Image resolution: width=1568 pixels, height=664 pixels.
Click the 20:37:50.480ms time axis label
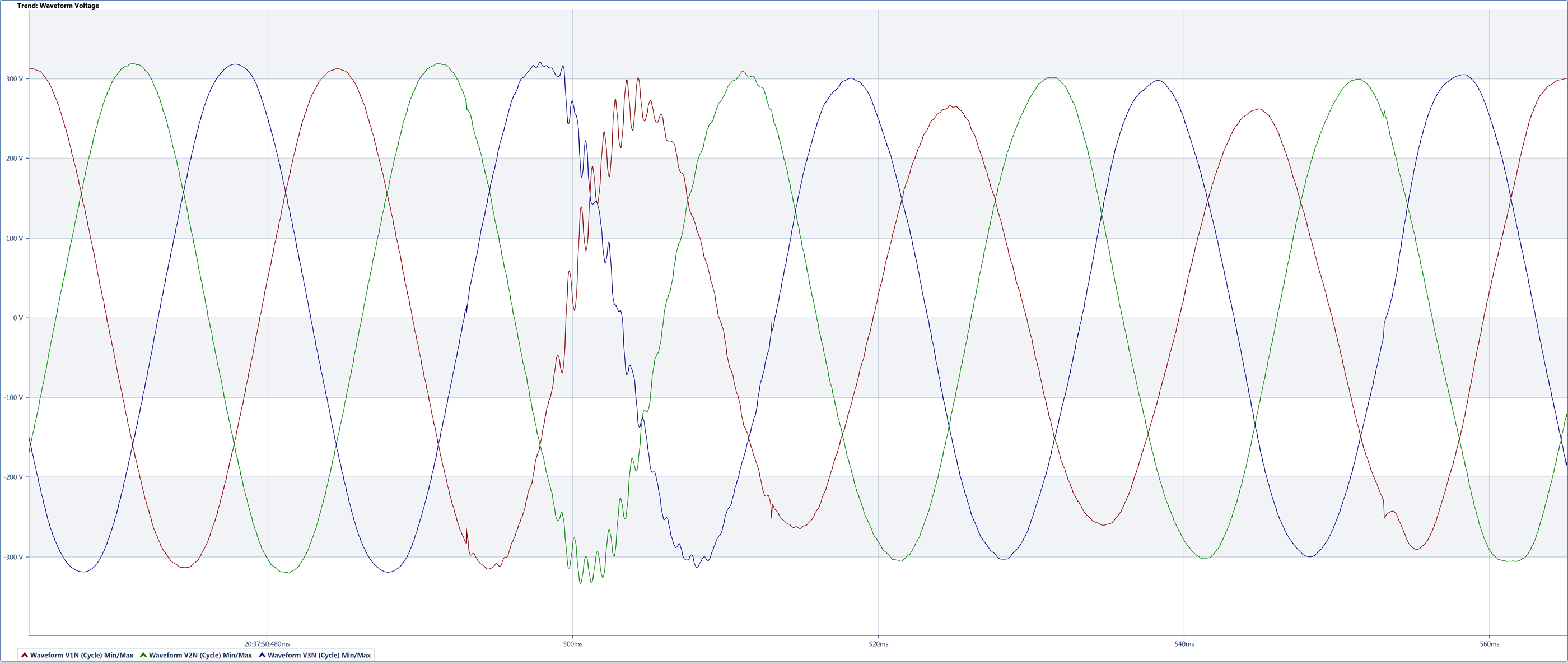coord(267,644)
